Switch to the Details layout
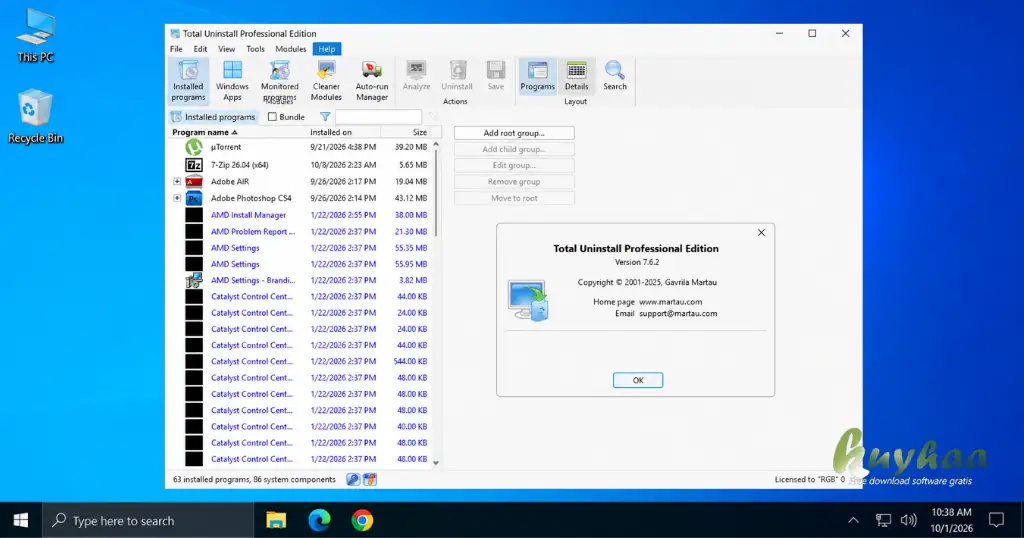The width and height of the screenshot is (1024, 538). (x=576, y=76)
